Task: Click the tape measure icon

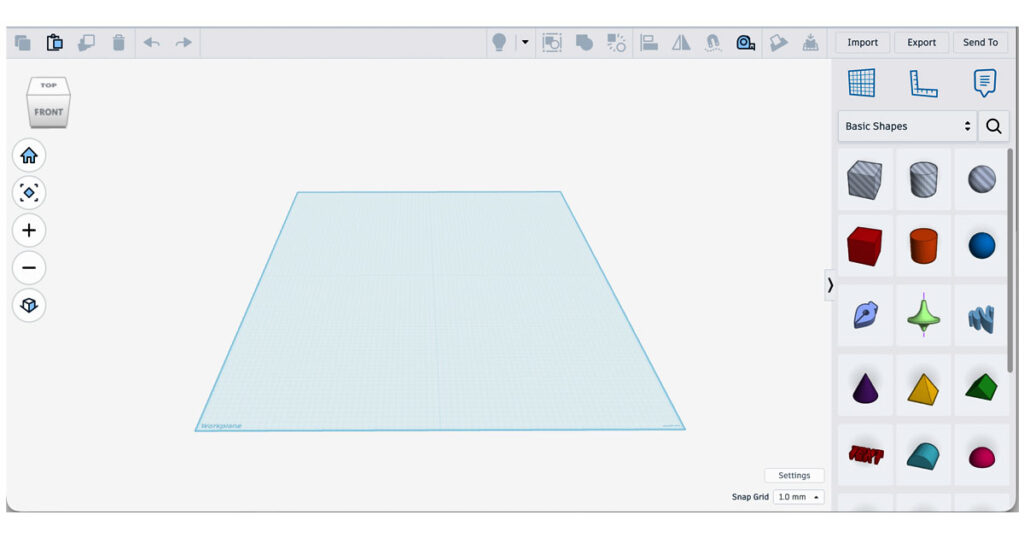Action: [x=746, y=43]
